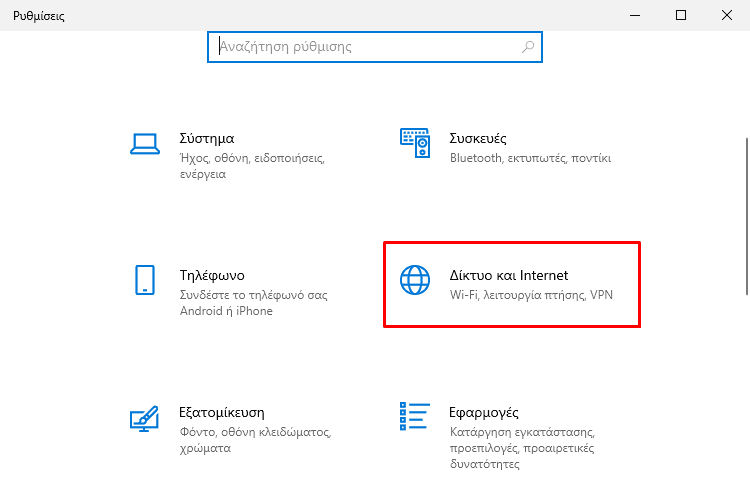Image resolution: width=750 pixels, height=500 pixels.
Task: Minimize the Ρυθμίσεις window
Action: click(x=635, y=15)
